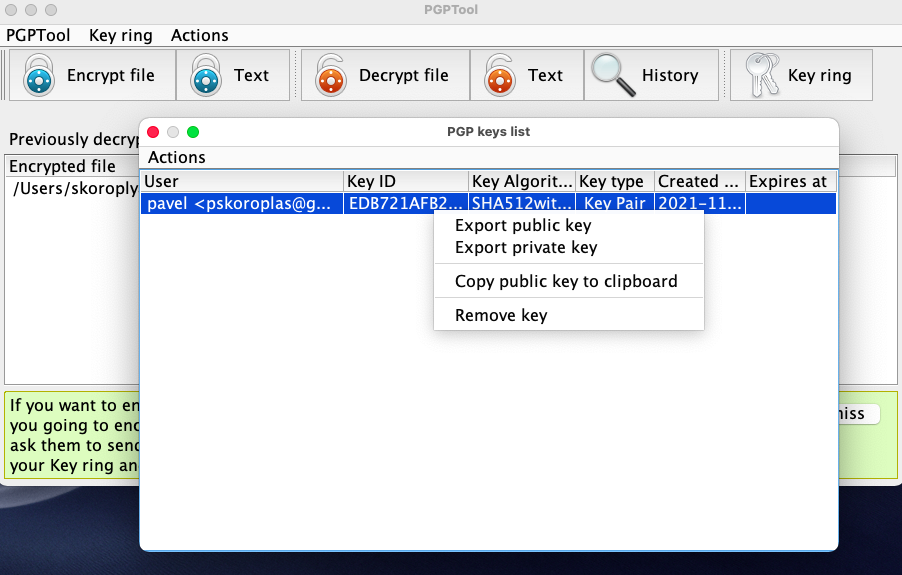The height and width of the screenshot is (575, 902).
Task: Click the Key ring label in toolbar
Action: point(819,75)
